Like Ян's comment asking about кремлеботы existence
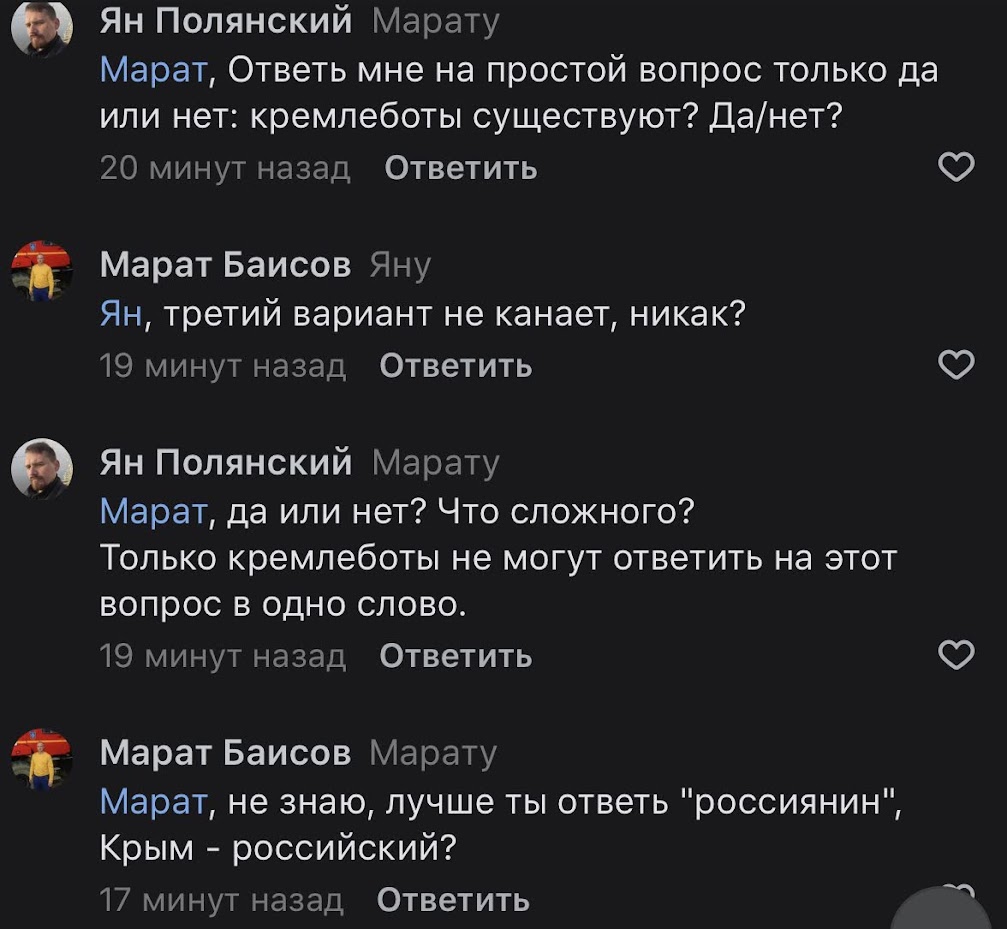 point(957,169)
